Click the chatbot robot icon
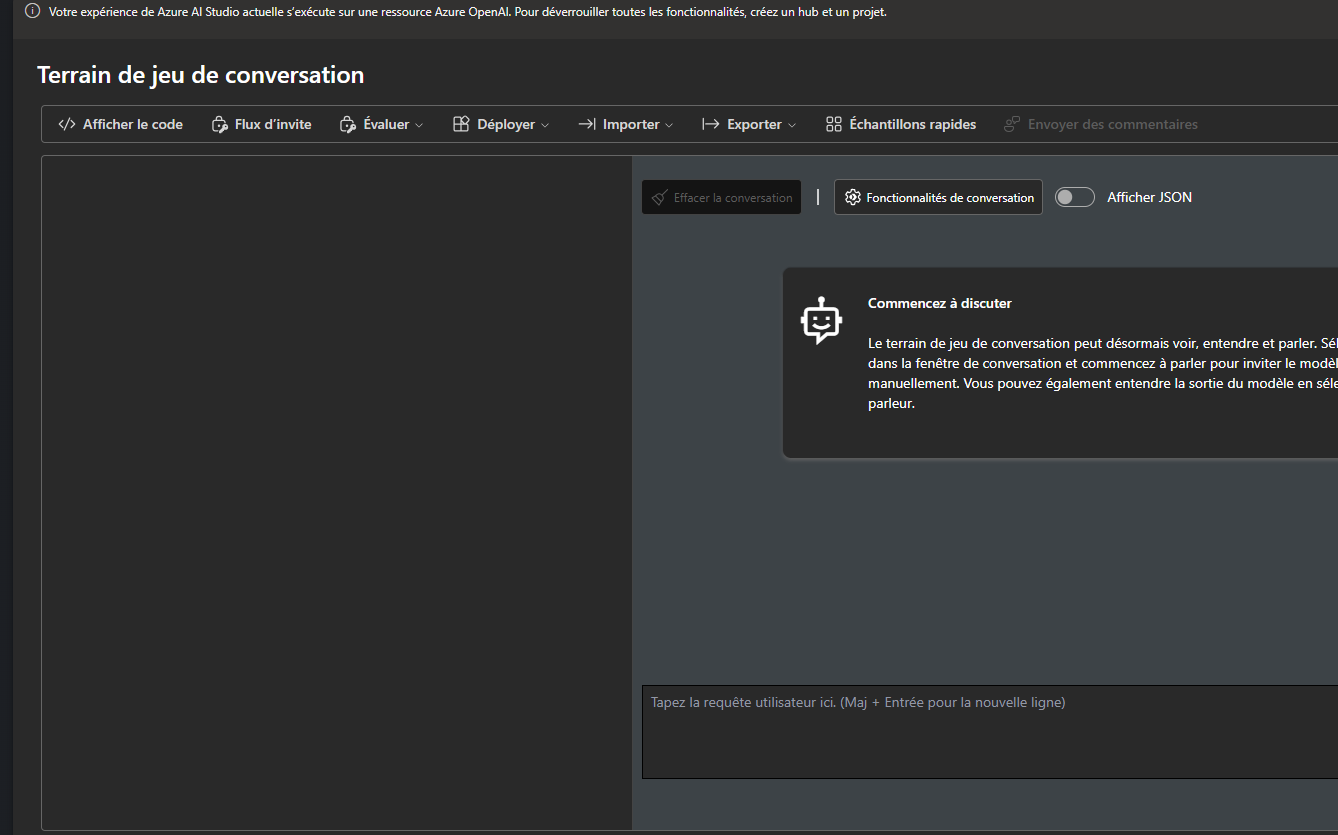 [821, 320]
